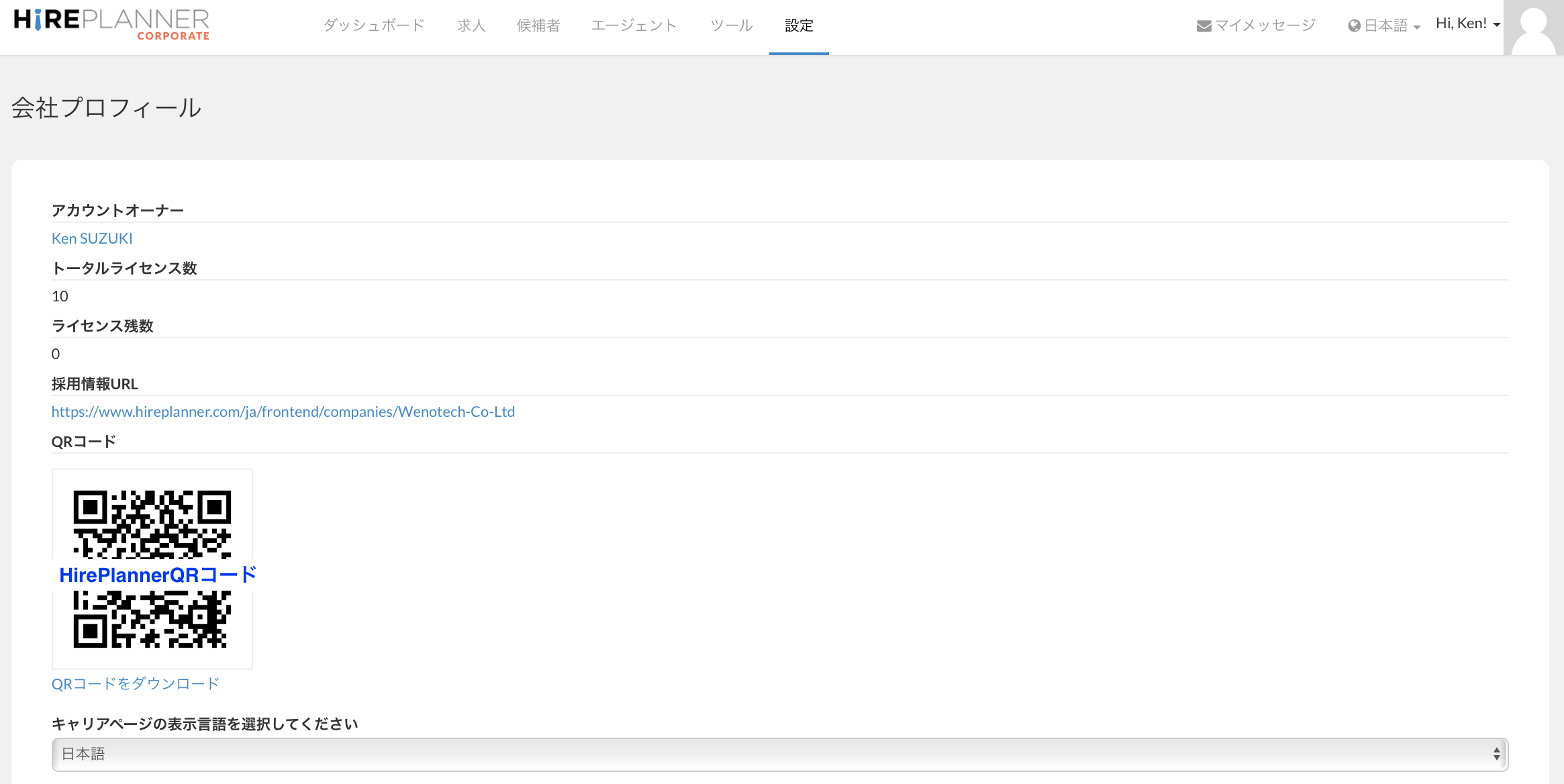Select the ツール menu item
This screenshot has height=784, width=1564.
point(732,26)
